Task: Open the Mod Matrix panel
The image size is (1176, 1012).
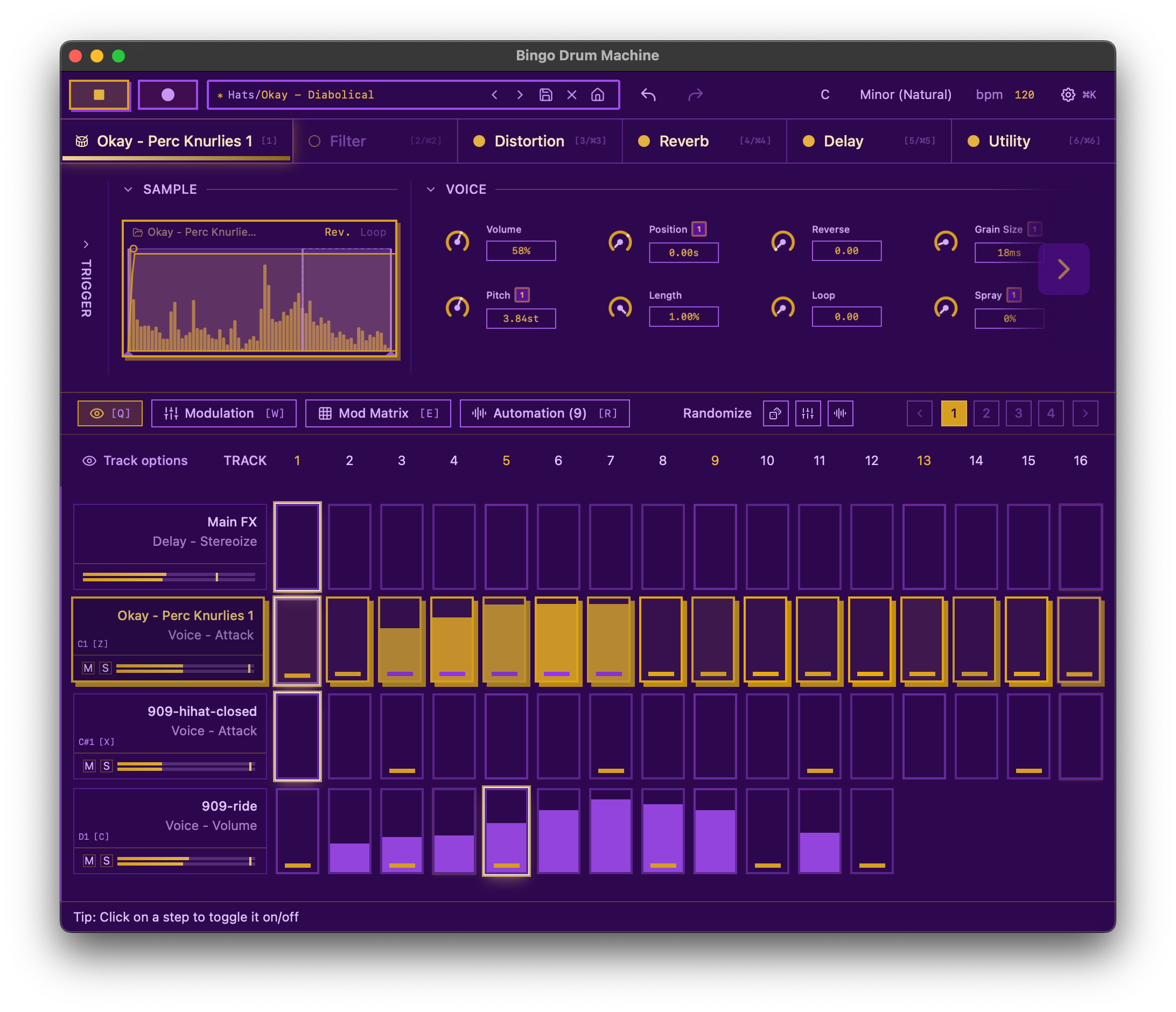Action: coord(377,413)
